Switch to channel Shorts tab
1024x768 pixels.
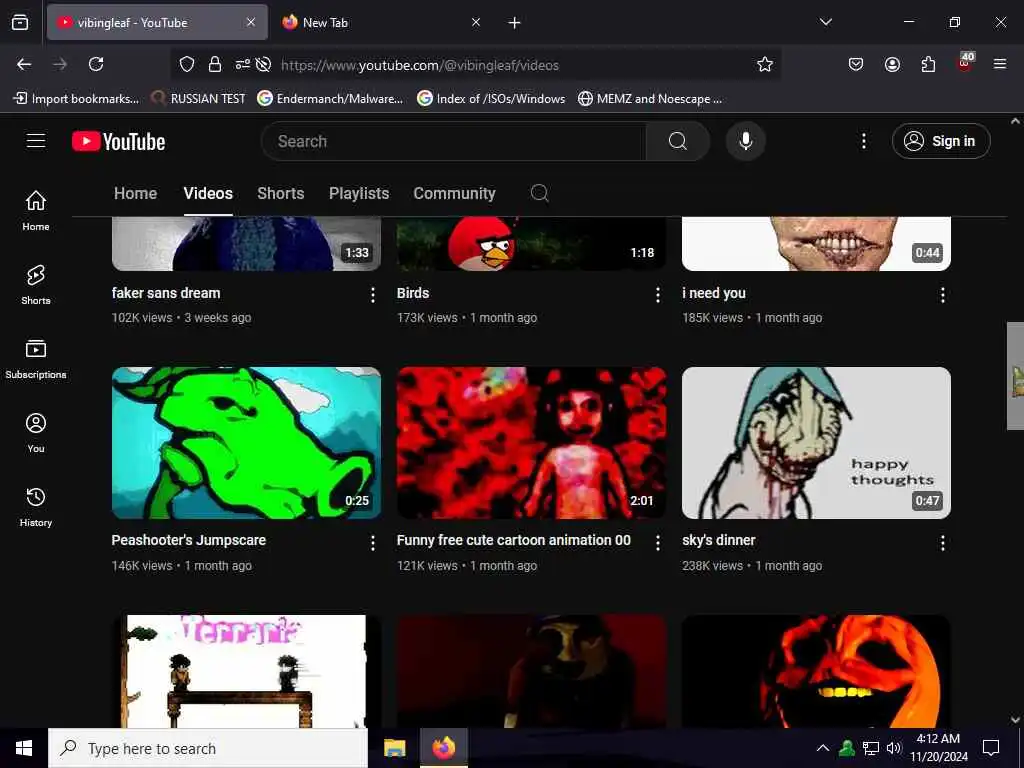281,193
